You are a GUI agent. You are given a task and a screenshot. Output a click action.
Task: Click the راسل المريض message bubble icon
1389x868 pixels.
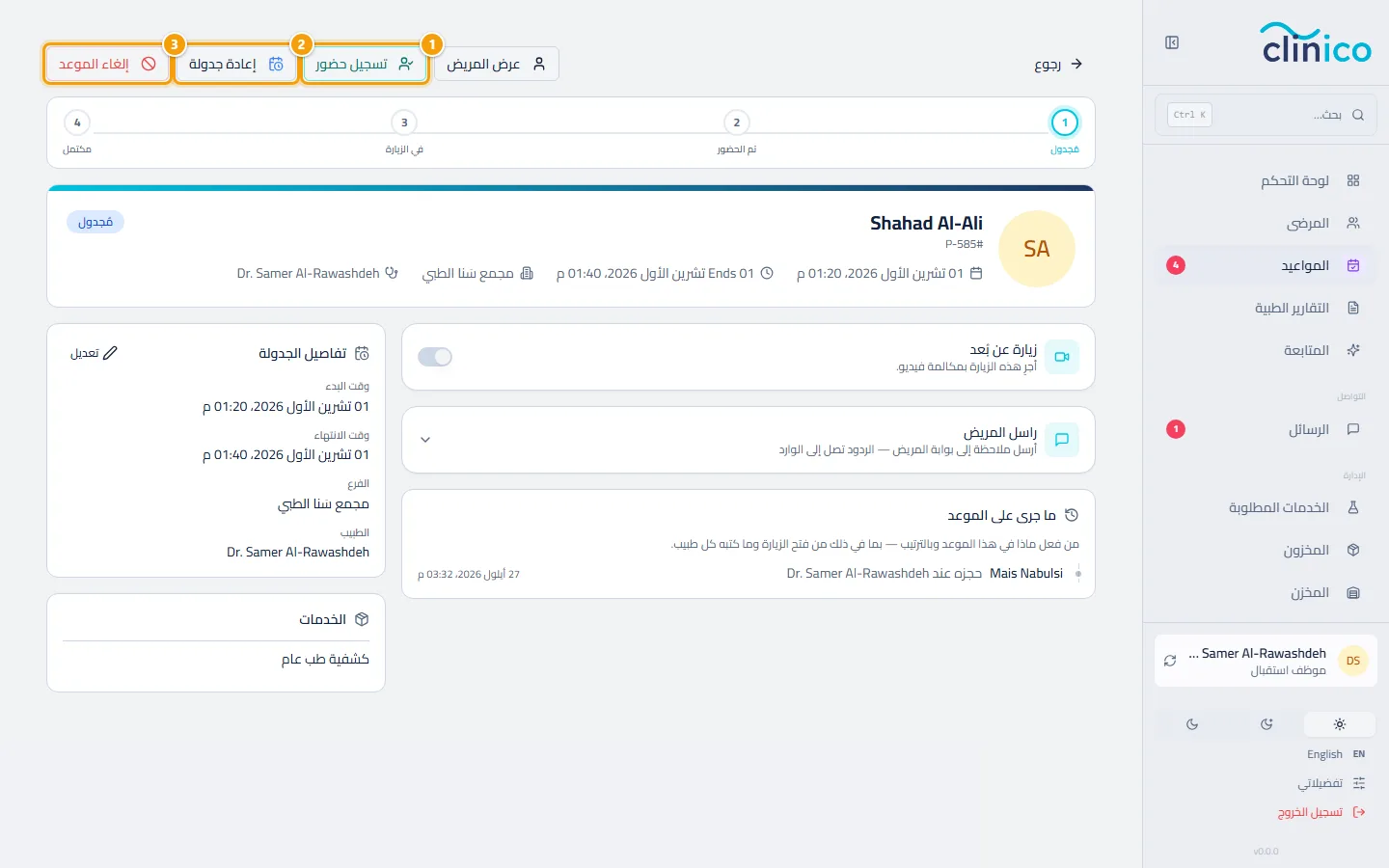pos(1062,440)
